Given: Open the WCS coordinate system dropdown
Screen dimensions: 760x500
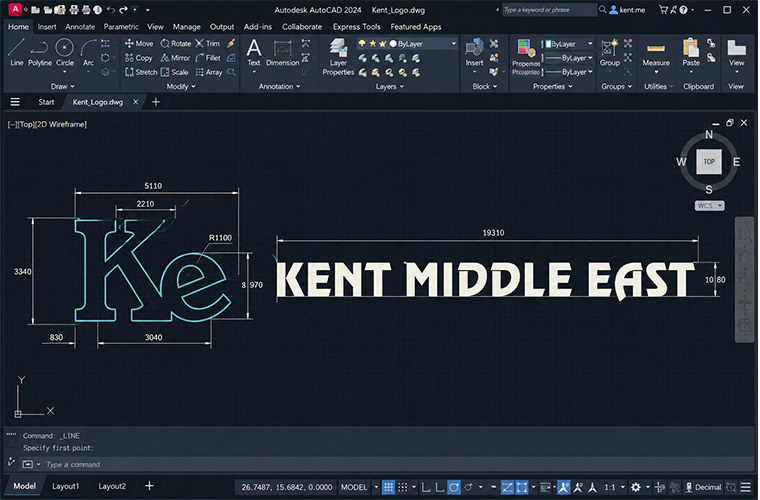Looking at the screenshot, I should pos(710,205).
